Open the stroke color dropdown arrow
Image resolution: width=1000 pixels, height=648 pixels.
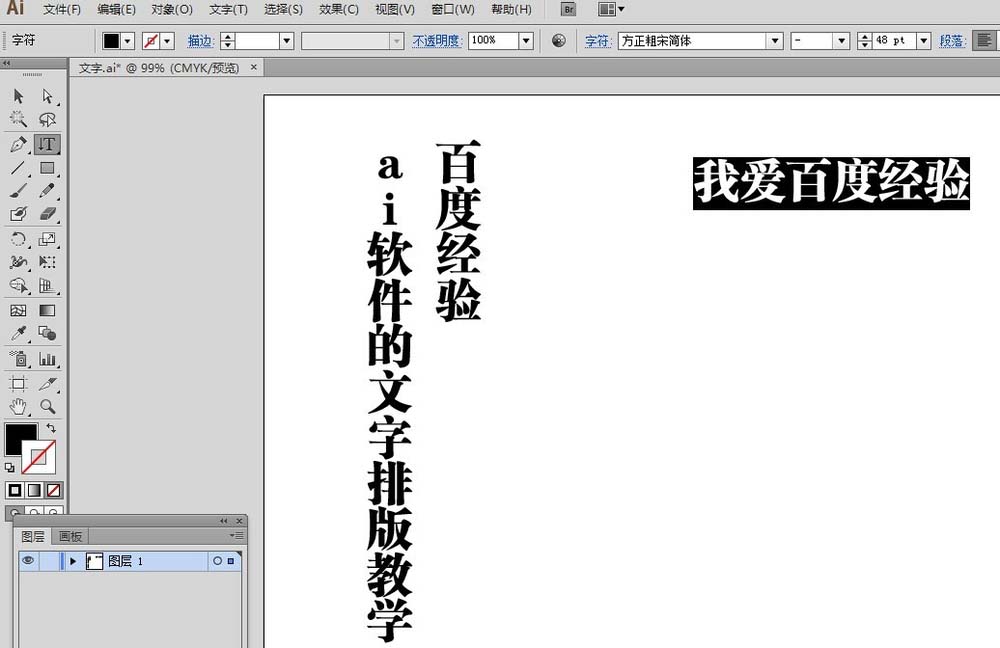click(x=168, y=41)
